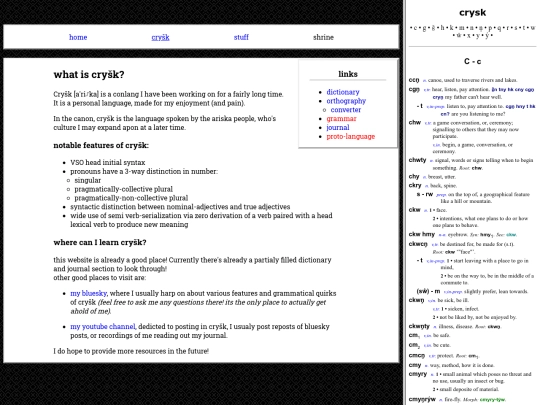Image resolution: width=540 pixels, height=405 pixels.
Task: Open the journal link
Action: 338,127
